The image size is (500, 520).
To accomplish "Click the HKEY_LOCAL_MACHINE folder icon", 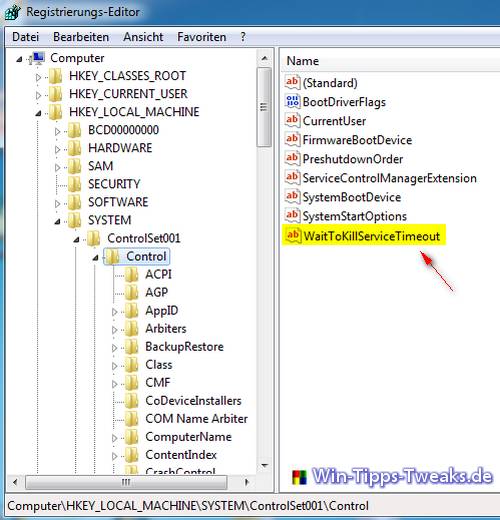I will [x=56, y=112].
